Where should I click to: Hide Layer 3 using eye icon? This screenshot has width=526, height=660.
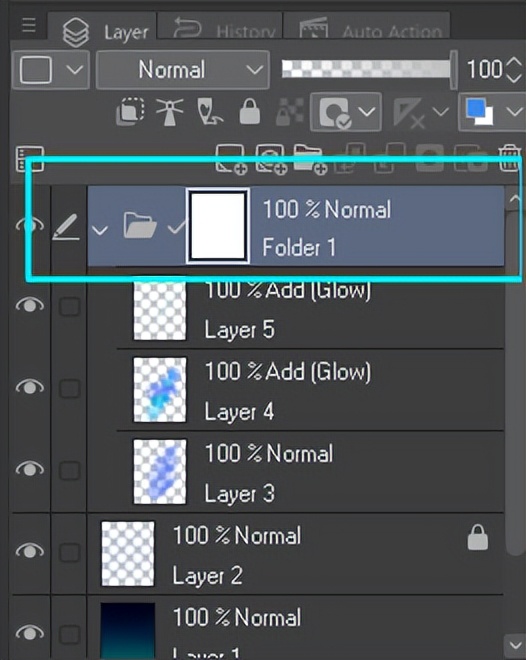[x=29, y=468]
